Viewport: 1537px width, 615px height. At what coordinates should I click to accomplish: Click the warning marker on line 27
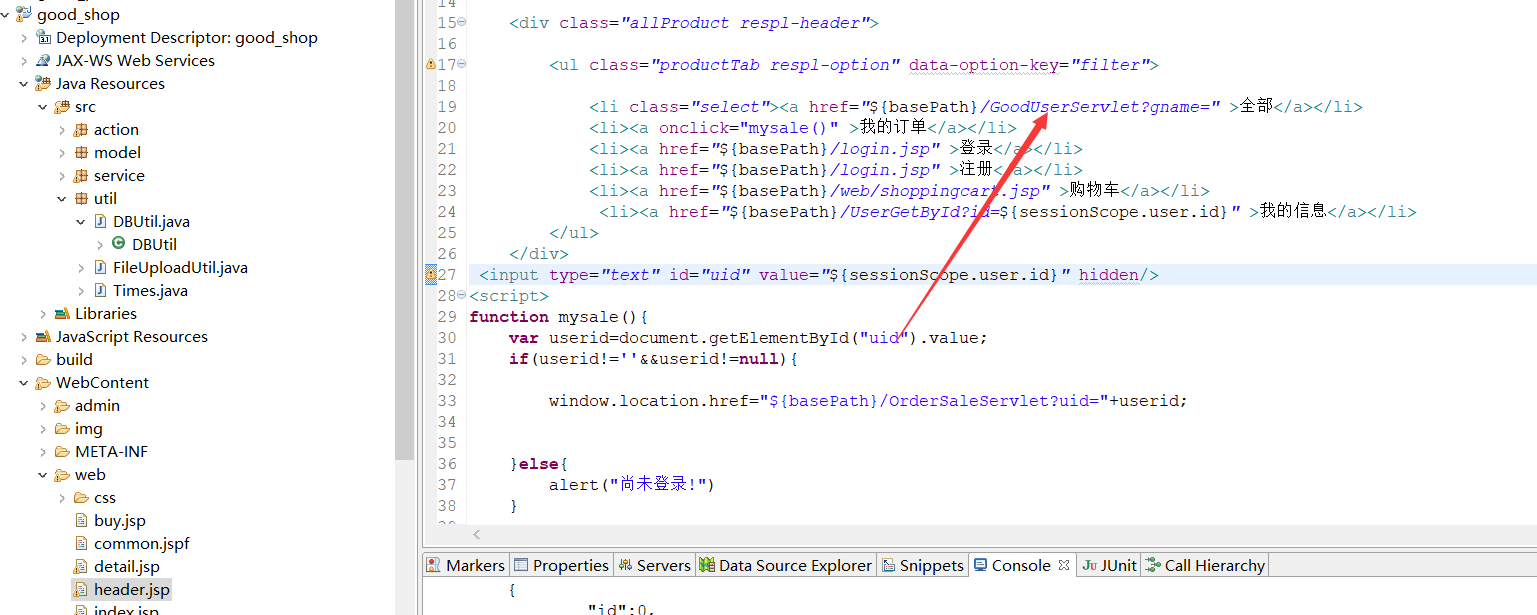(431, 274)
